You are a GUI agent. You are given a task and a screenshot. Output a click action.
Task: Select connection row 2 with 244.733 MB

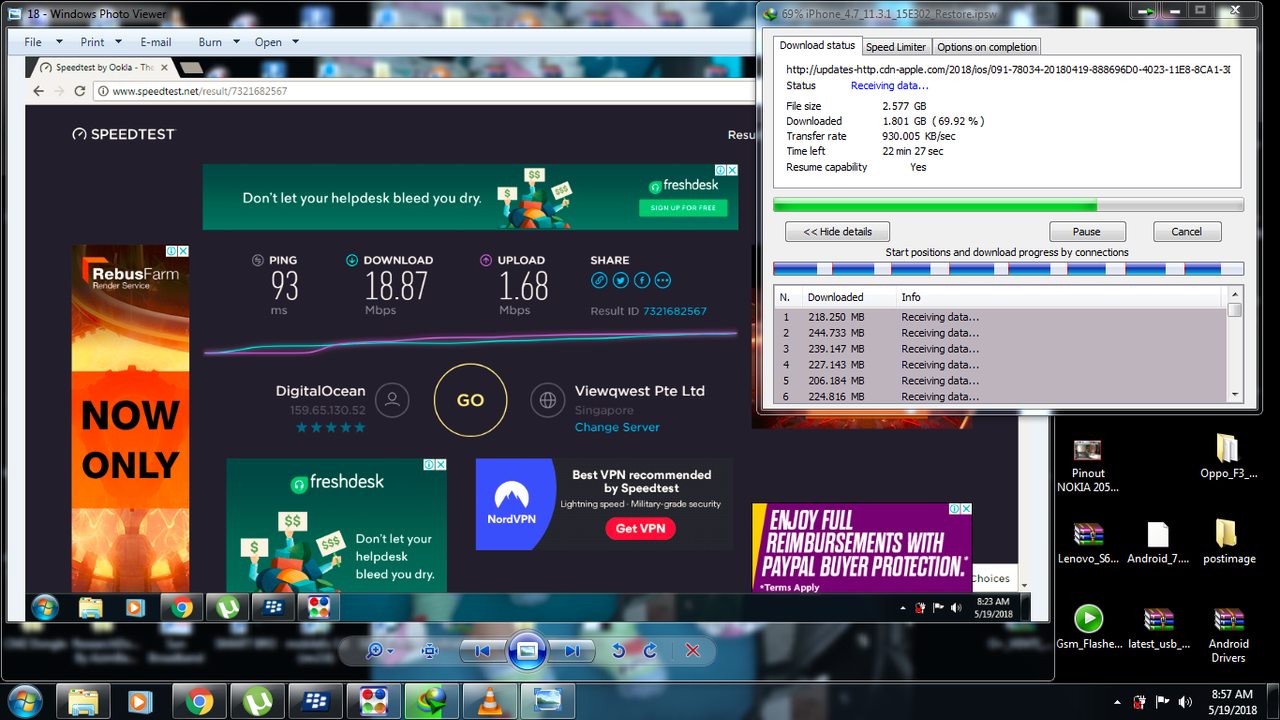pyautogui.click(x=1000, y=333)
